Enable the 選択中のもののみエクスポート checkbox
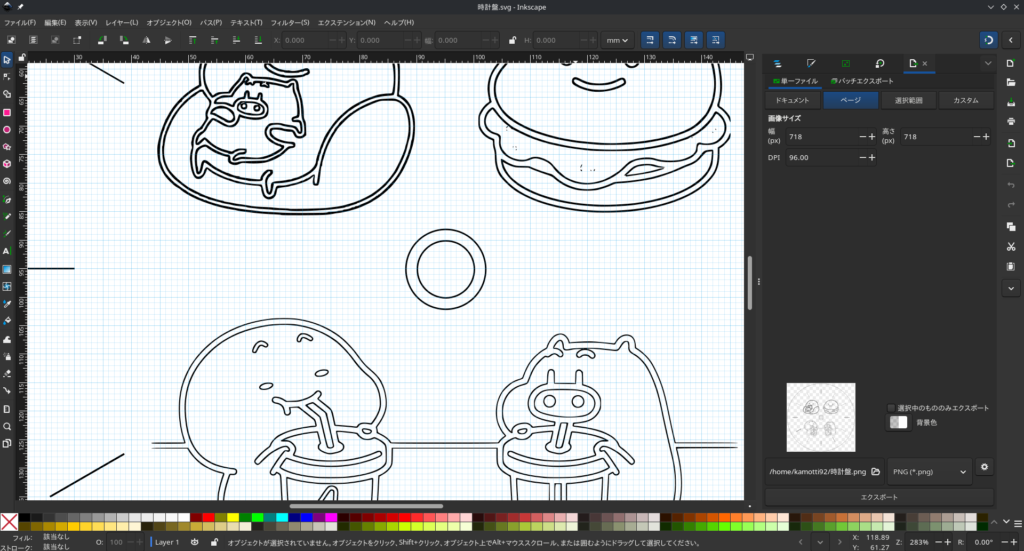This screenshot has height=551, width=1024. tap(891, 408)
